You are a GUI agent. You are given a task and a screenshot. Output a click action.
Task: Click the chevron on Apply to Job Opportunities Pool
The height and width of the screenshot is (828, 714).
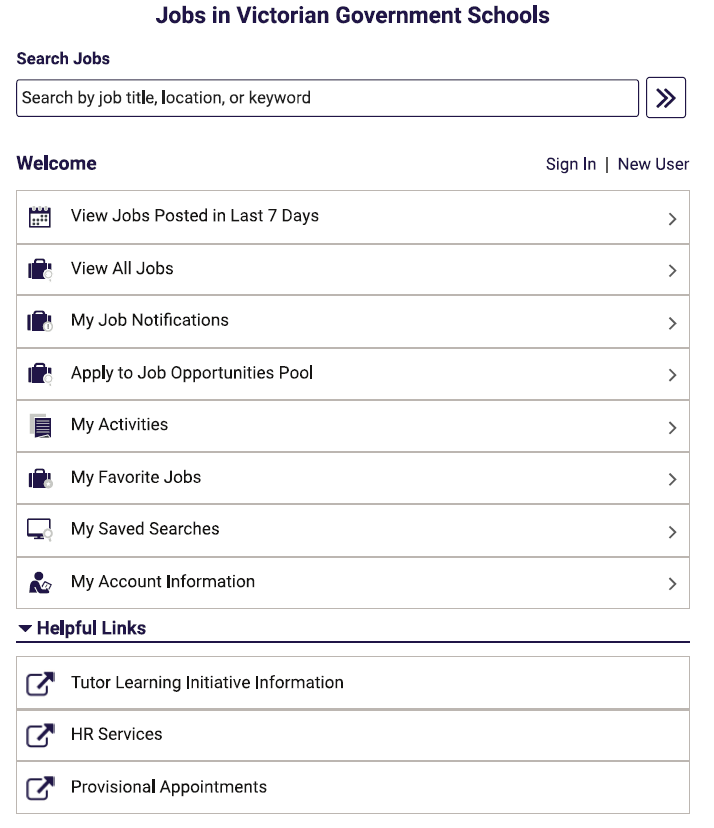(x=672, y=375)
